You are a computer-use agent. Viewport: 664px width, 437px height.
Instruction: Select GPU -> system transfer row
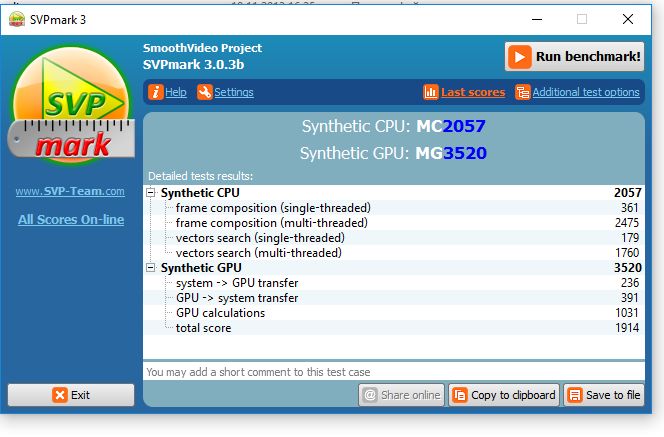(x=394, y=298)
